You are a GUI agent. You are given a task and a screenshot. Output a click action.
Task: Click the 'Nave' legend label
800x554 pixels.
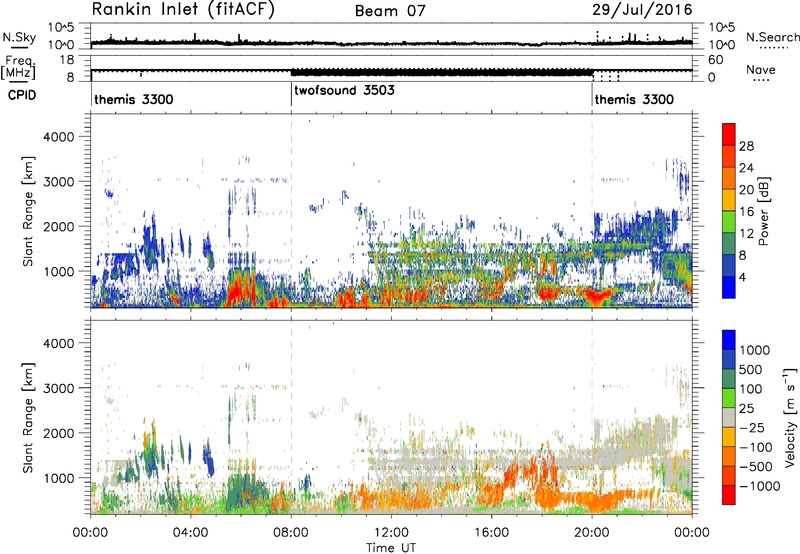[761, 70]
